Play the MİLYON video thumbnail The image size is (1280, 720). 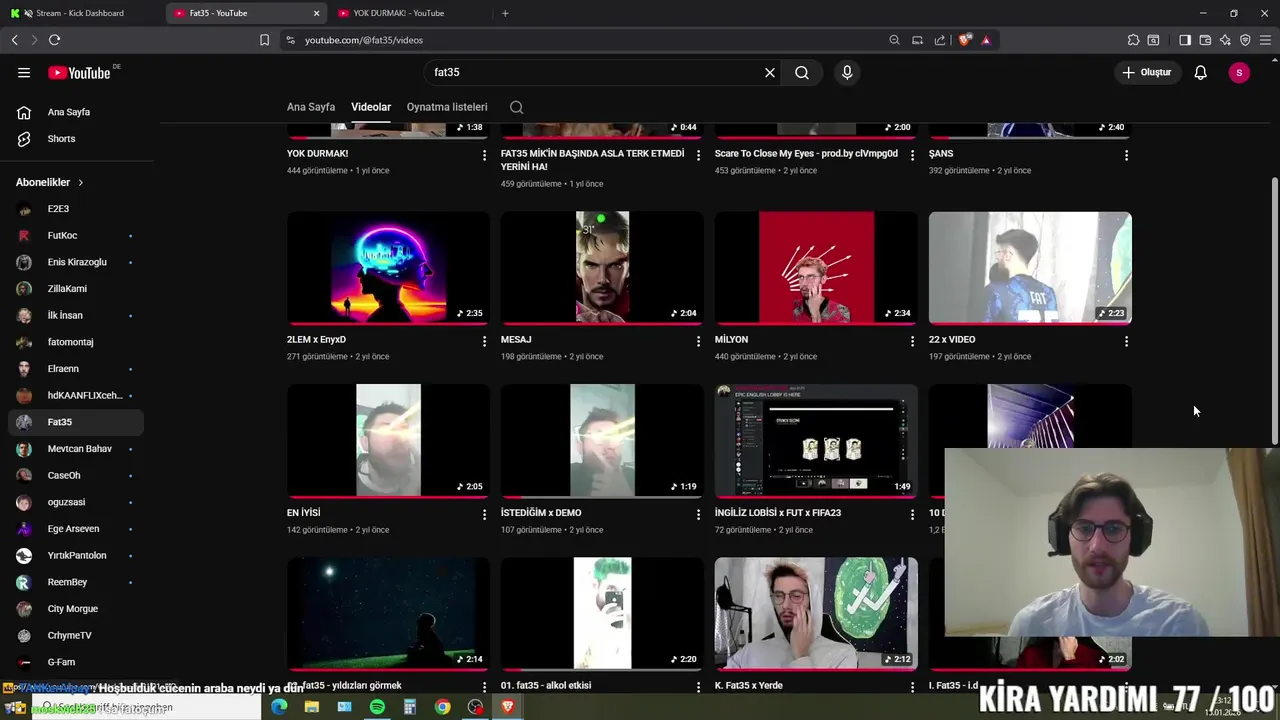click(x=816, y=268)
